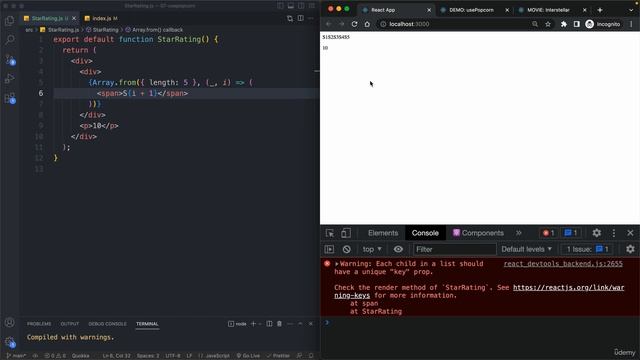Open the PROBLEMS panel tab
Viewport: 640px width, 360px height.
(39, 324)
